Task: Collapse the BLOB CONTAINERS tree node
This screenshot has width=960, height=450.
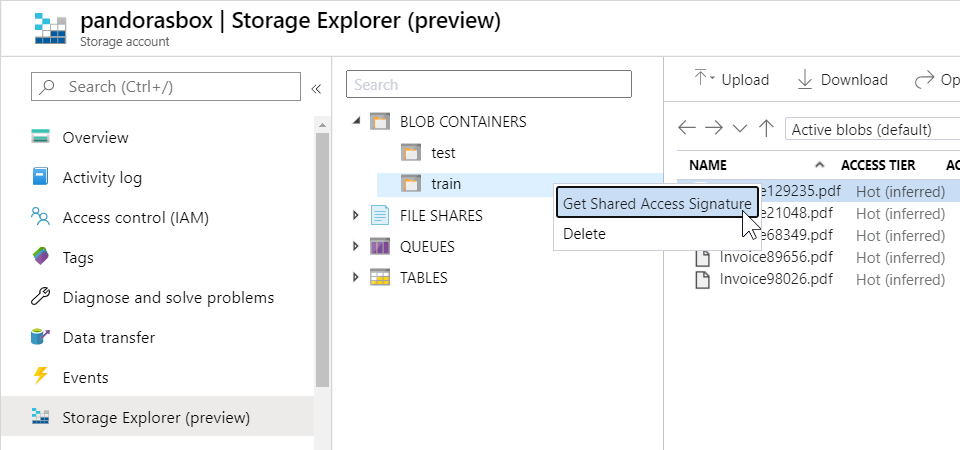Action: [x=357, y=122]
